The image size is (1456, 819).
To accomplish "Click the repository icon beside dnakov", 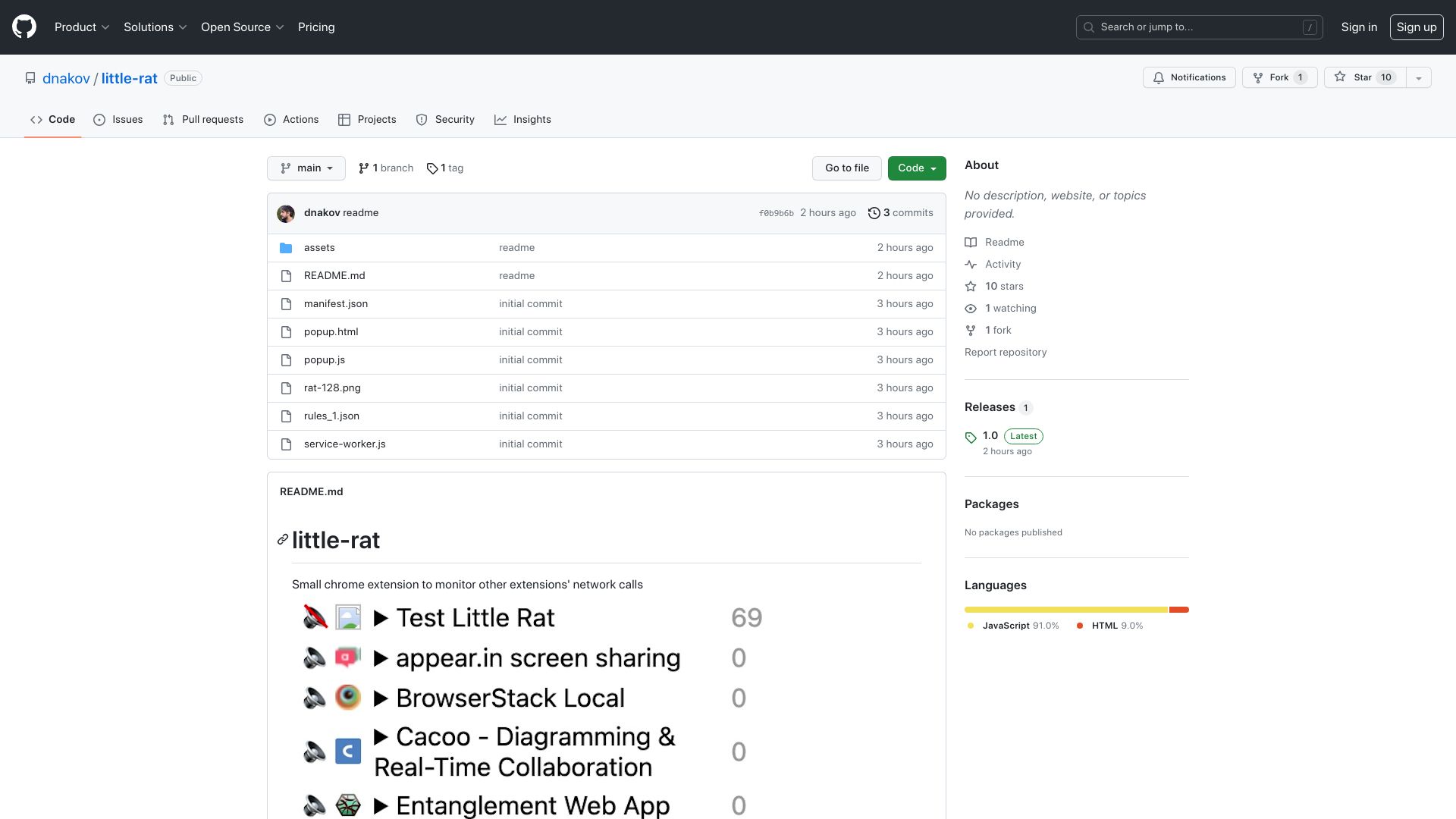I will click(x=30, y=78).
